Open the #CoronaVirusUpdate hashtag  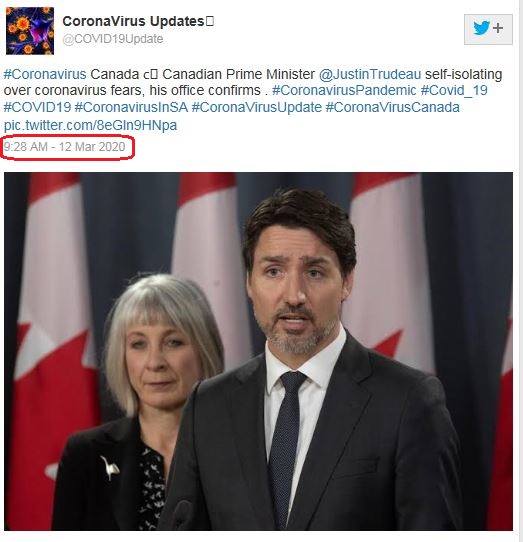tap(257, 107)
